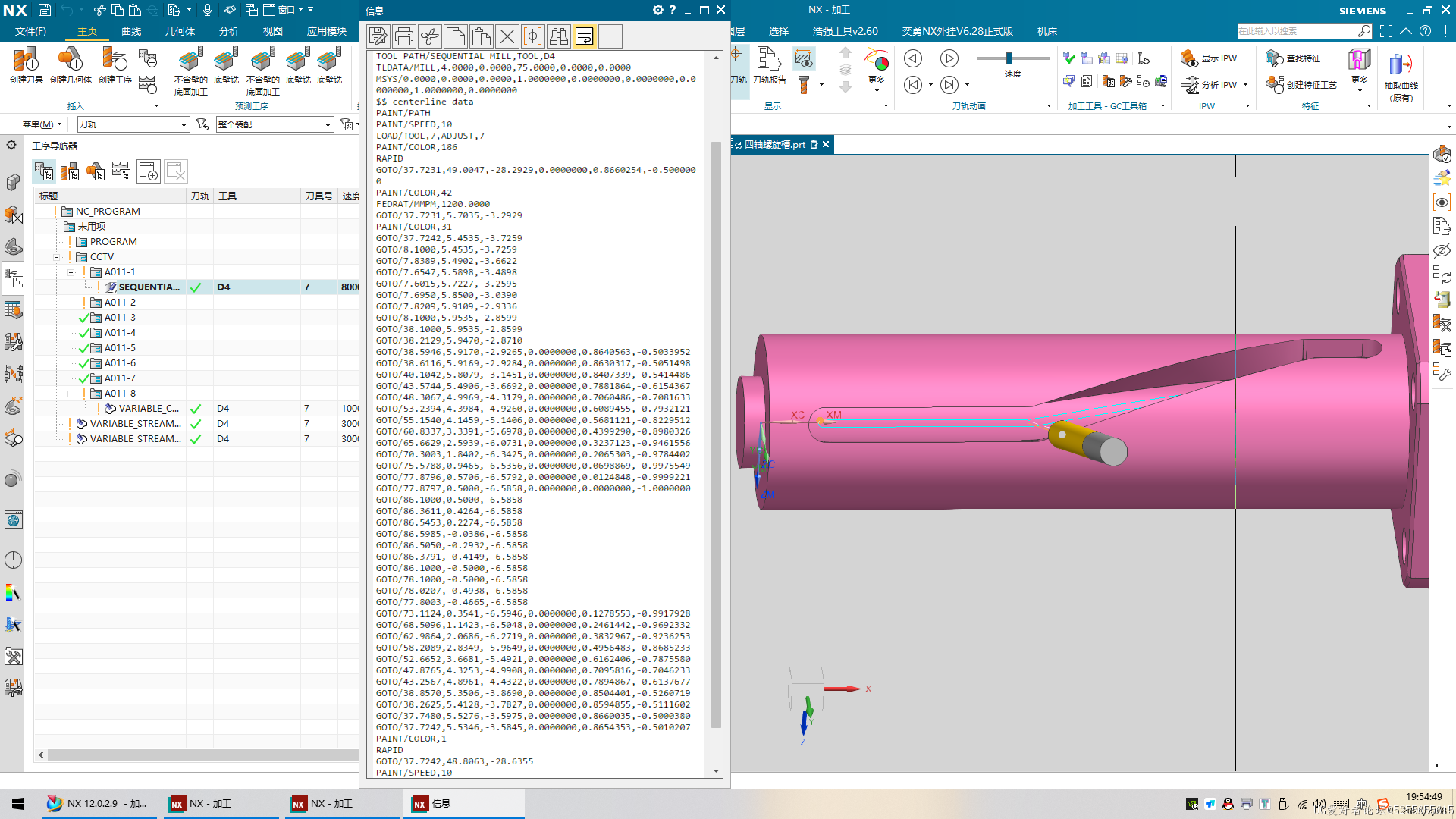Open the 分析 ribbon tab

pyautogui.click(x=228, y=31)
